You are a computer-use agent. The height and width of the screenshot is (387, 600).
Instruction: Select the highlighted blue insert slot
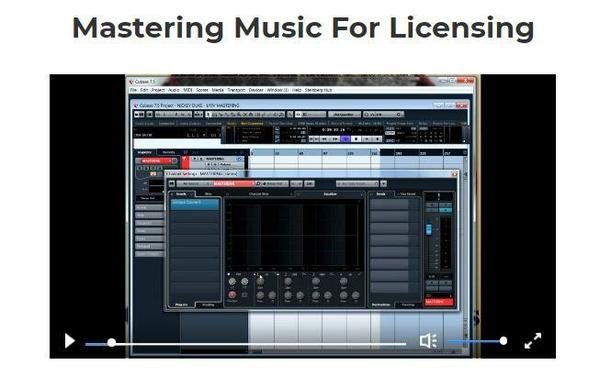[x=195, y=204]
